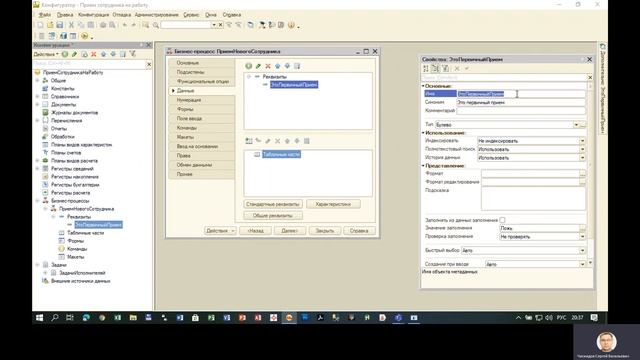Image resolution: width=640 pixels, height=360 pixels.
Task: Click categories view icon in Properties panel toolbar
Action: pyautogui.click(x=435, y=69)
